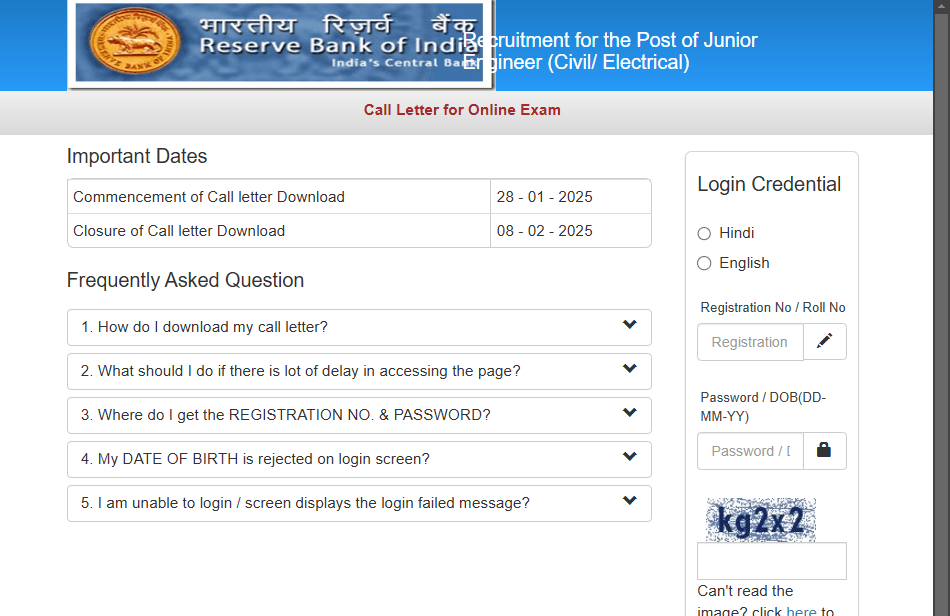Click the captcha text entry box
Image resolution: width=950 pixels, height=616 pixels.
coord(771,561)
